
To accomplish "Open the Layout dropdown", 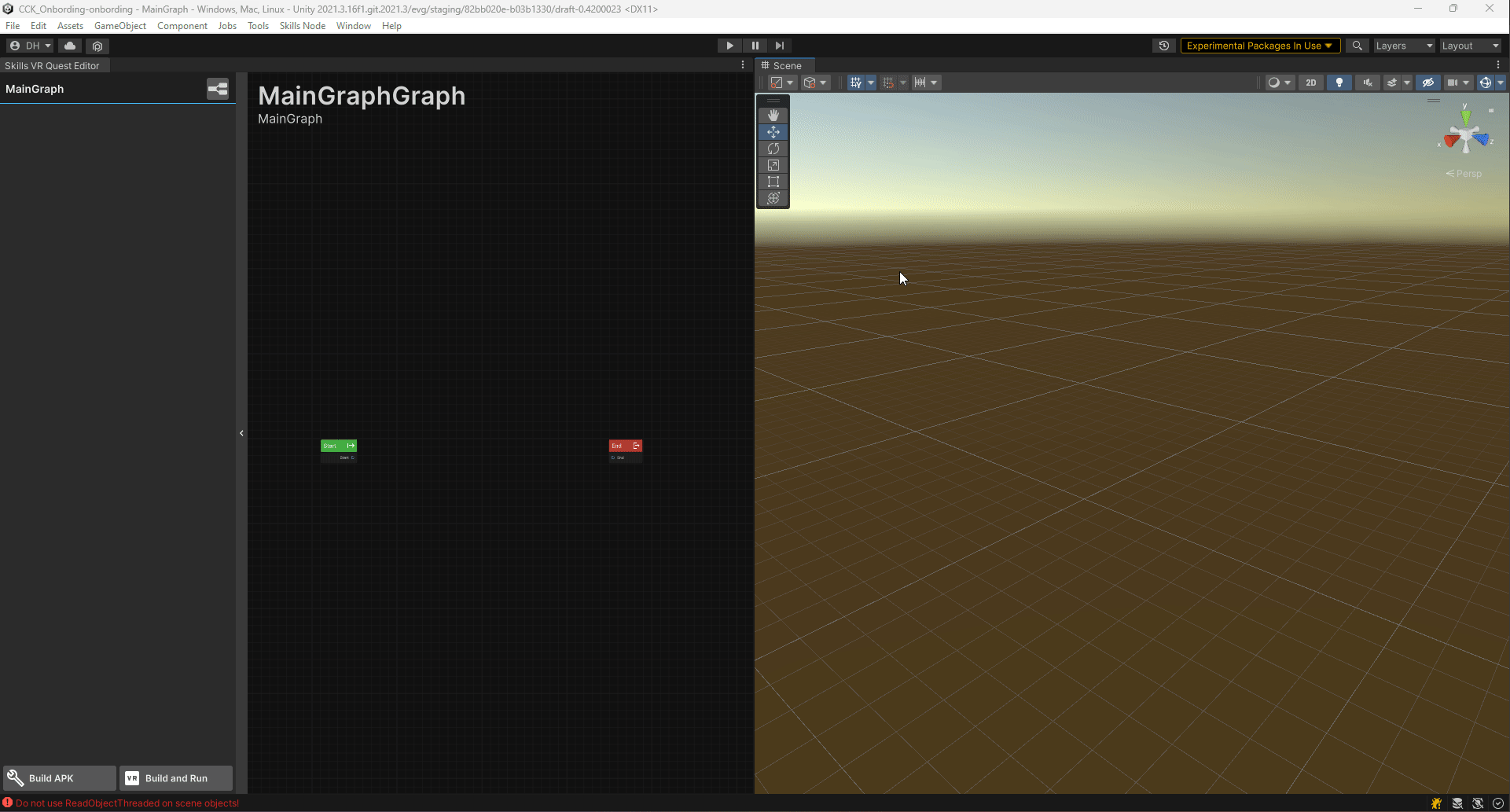I will 1470,46.
